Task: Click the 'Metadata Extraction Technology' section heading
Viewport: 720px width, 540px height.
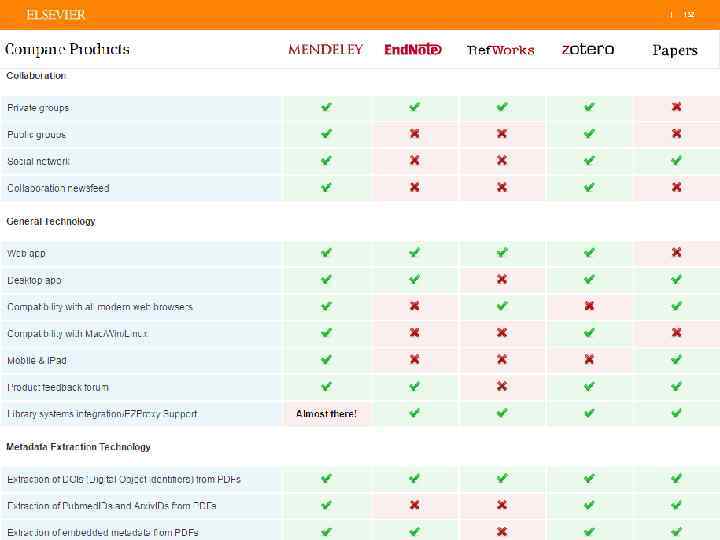Action: [x=79, y=447]
